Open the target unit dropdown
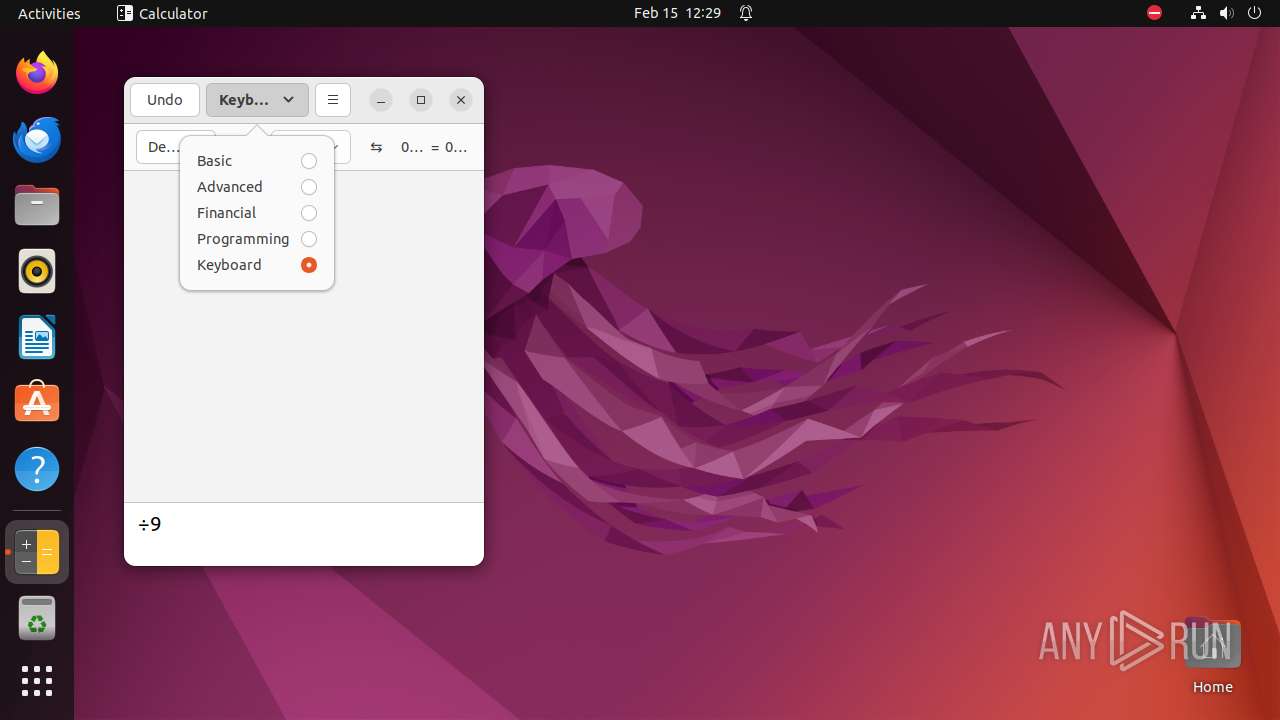The image size is (1280, 720). (341, 147)
